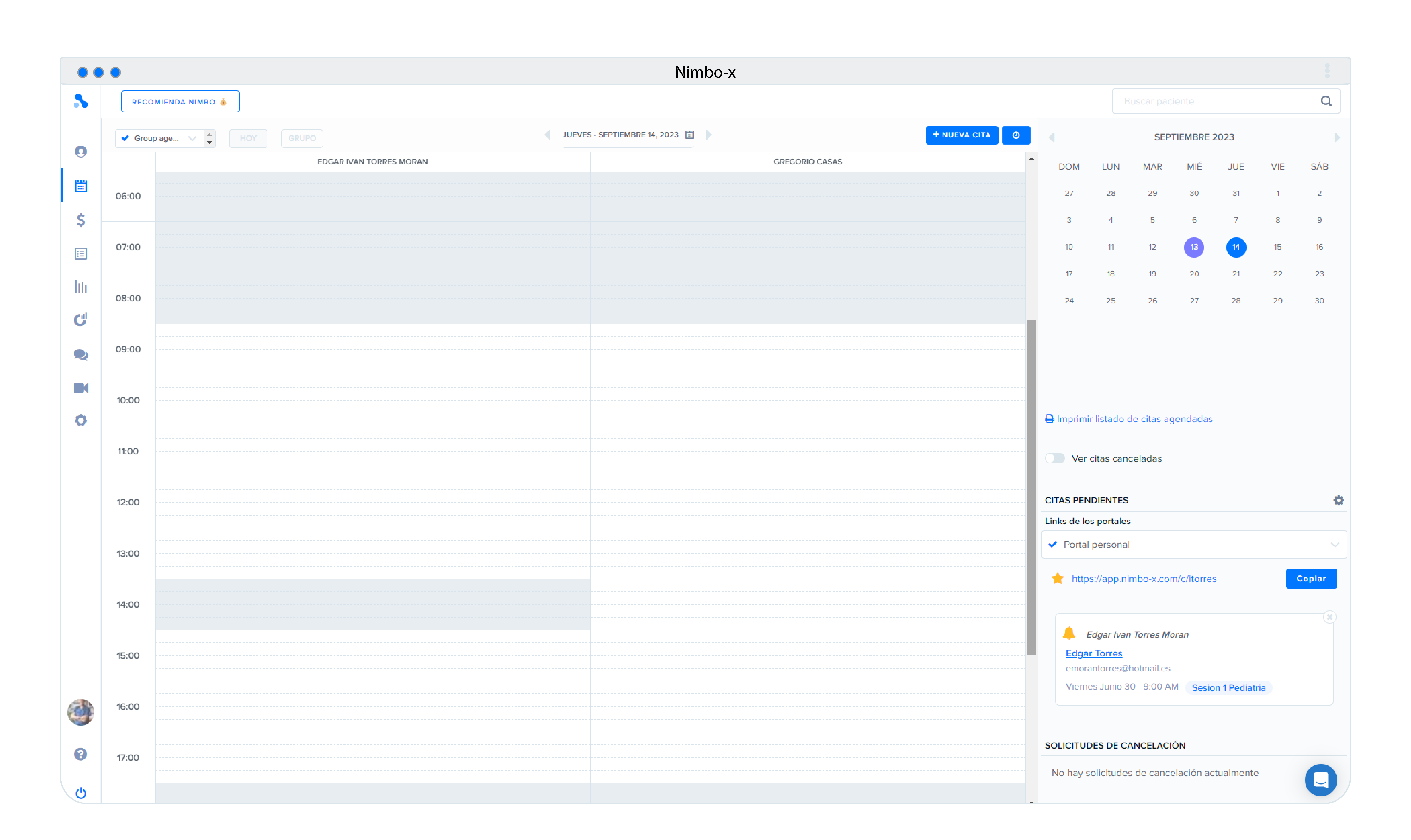
Task: Open the user avatar photo
Action: 81,712
